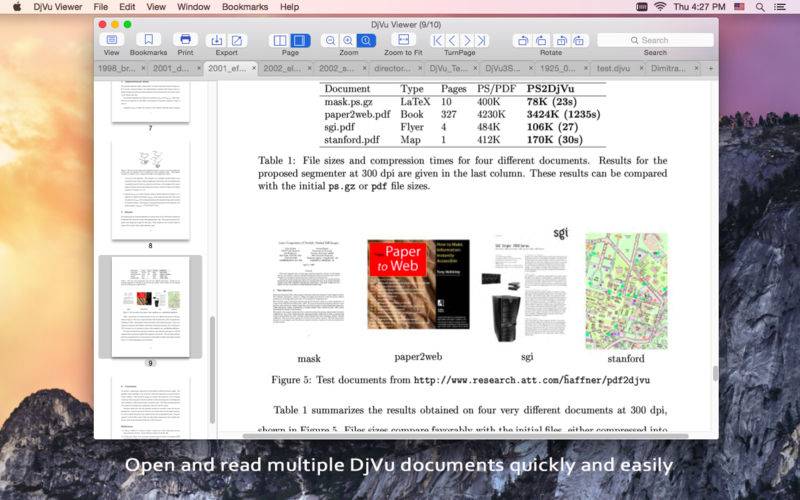Open the View sidebar options button
The width and height of the screenshot is (800, 500).
[x=111, y=40]
